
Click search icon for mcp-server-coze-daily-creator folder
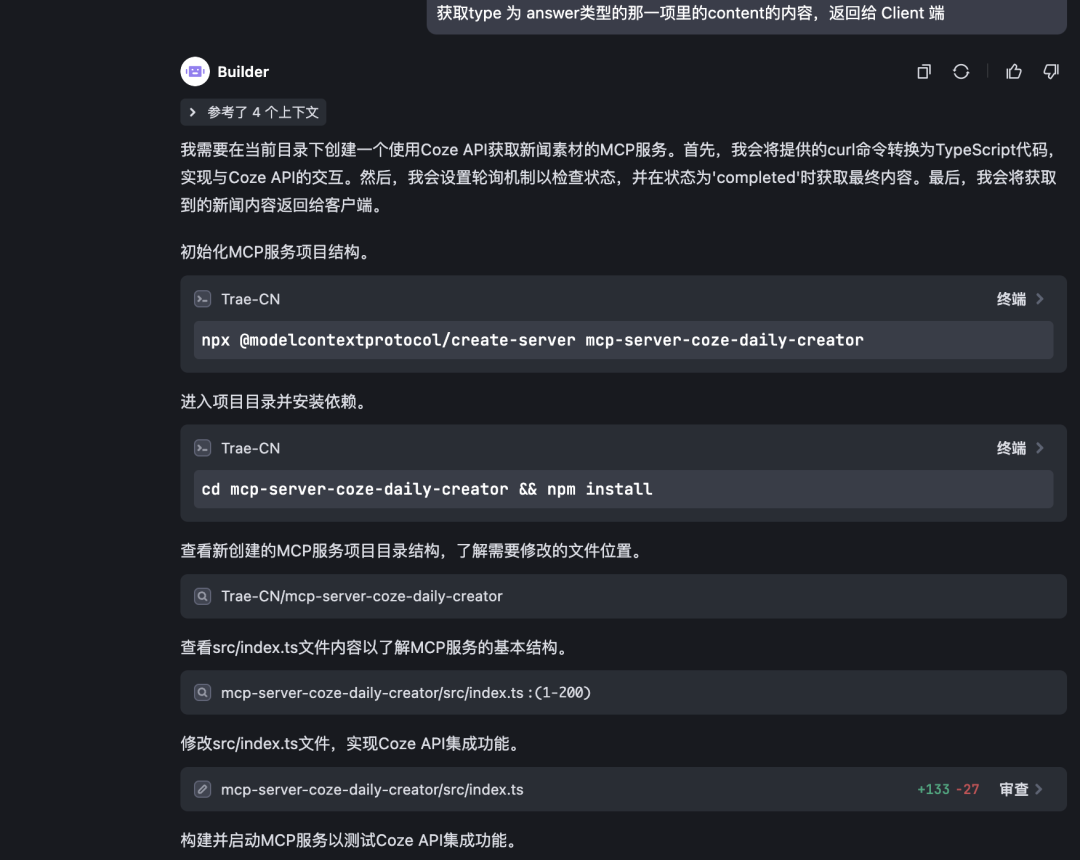pos(202,596)
